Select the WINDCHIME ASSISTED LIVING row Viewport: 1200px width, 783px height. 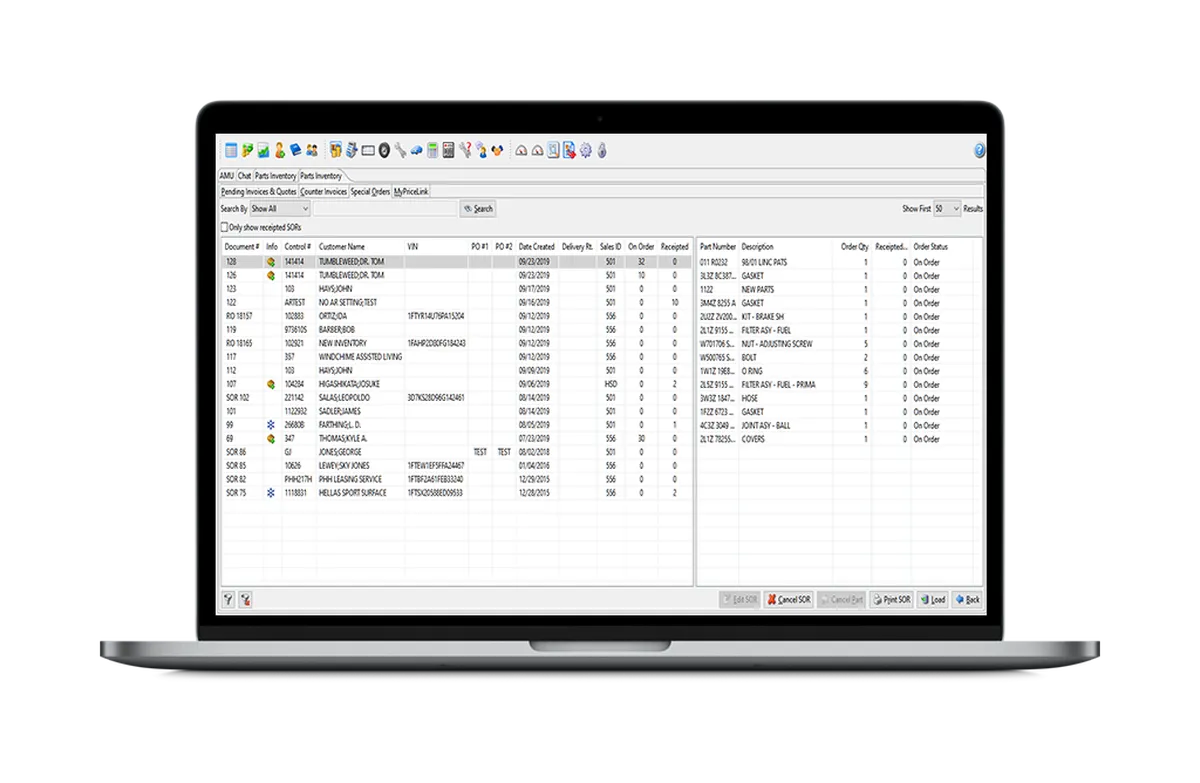[x=457, y=356]
